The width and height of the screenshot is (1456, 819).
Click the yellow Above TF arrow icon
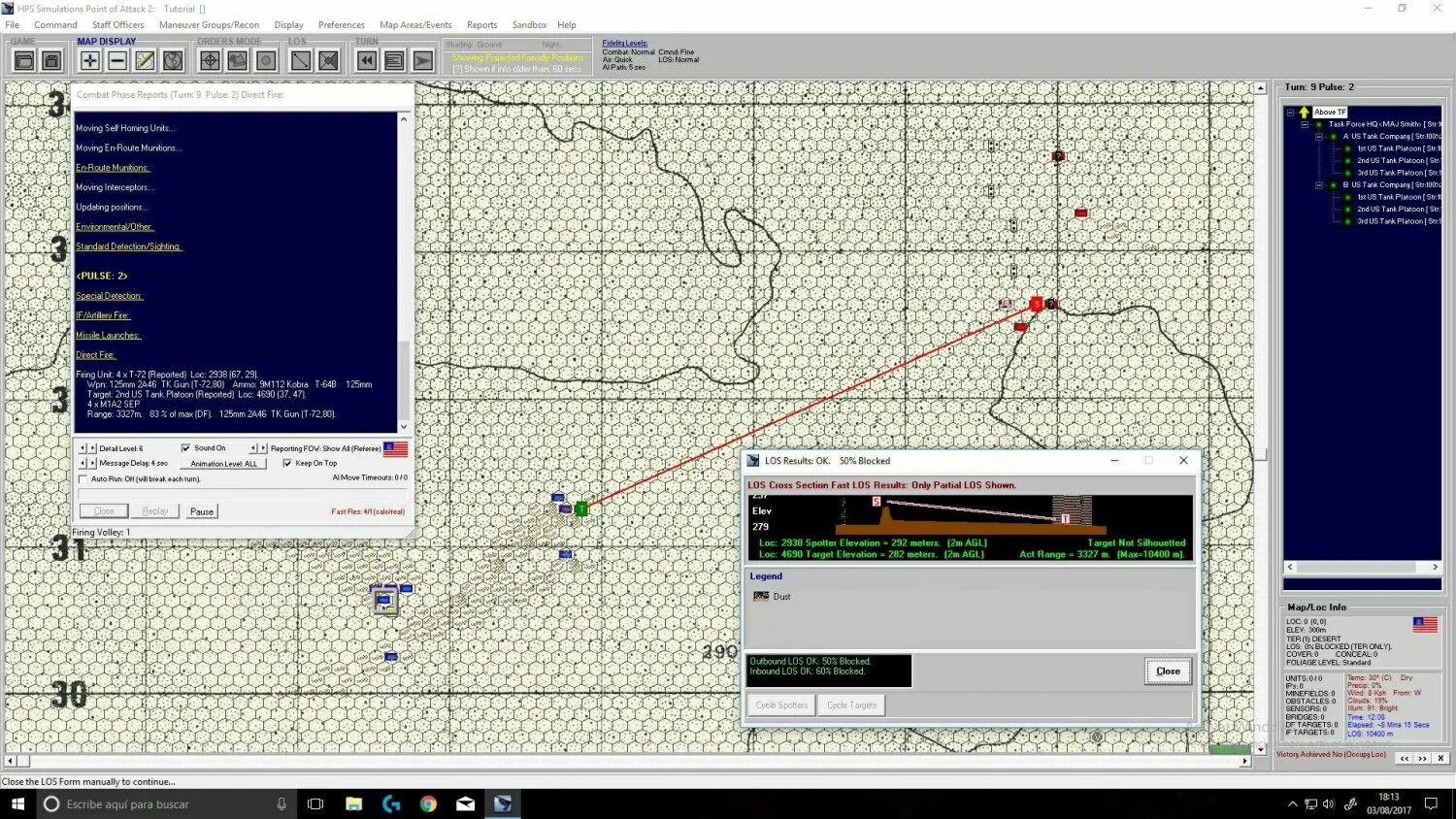point(1304,113)
